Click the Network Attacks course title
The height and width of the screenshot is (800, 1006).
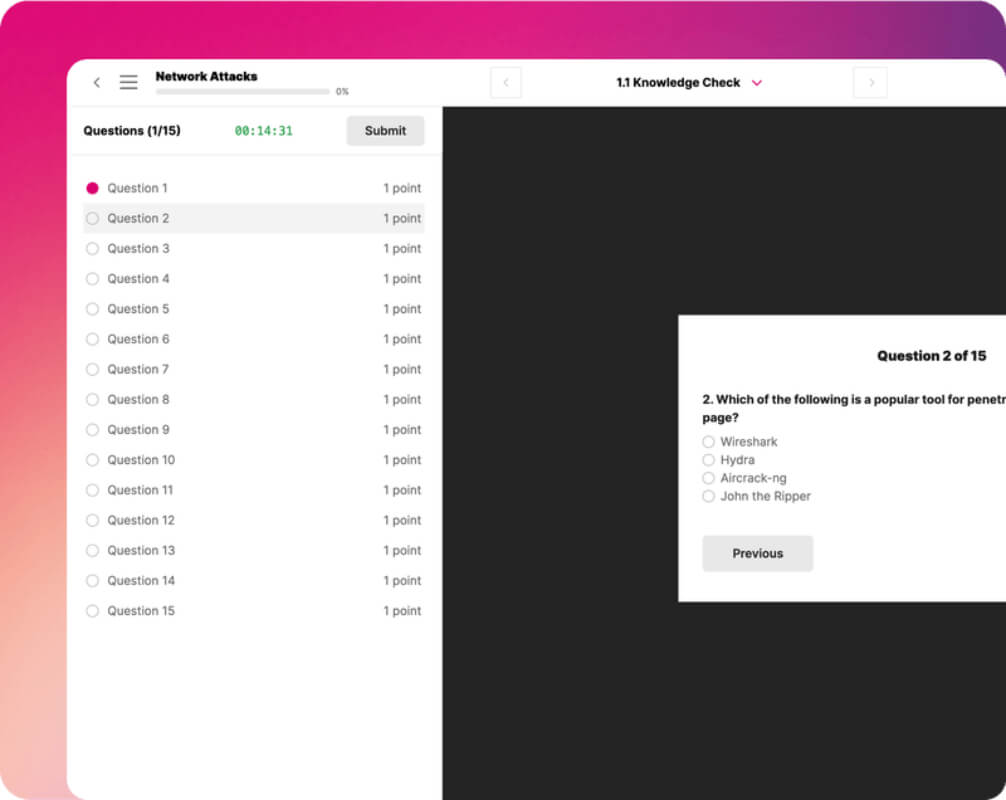click(x=207, y=76)
